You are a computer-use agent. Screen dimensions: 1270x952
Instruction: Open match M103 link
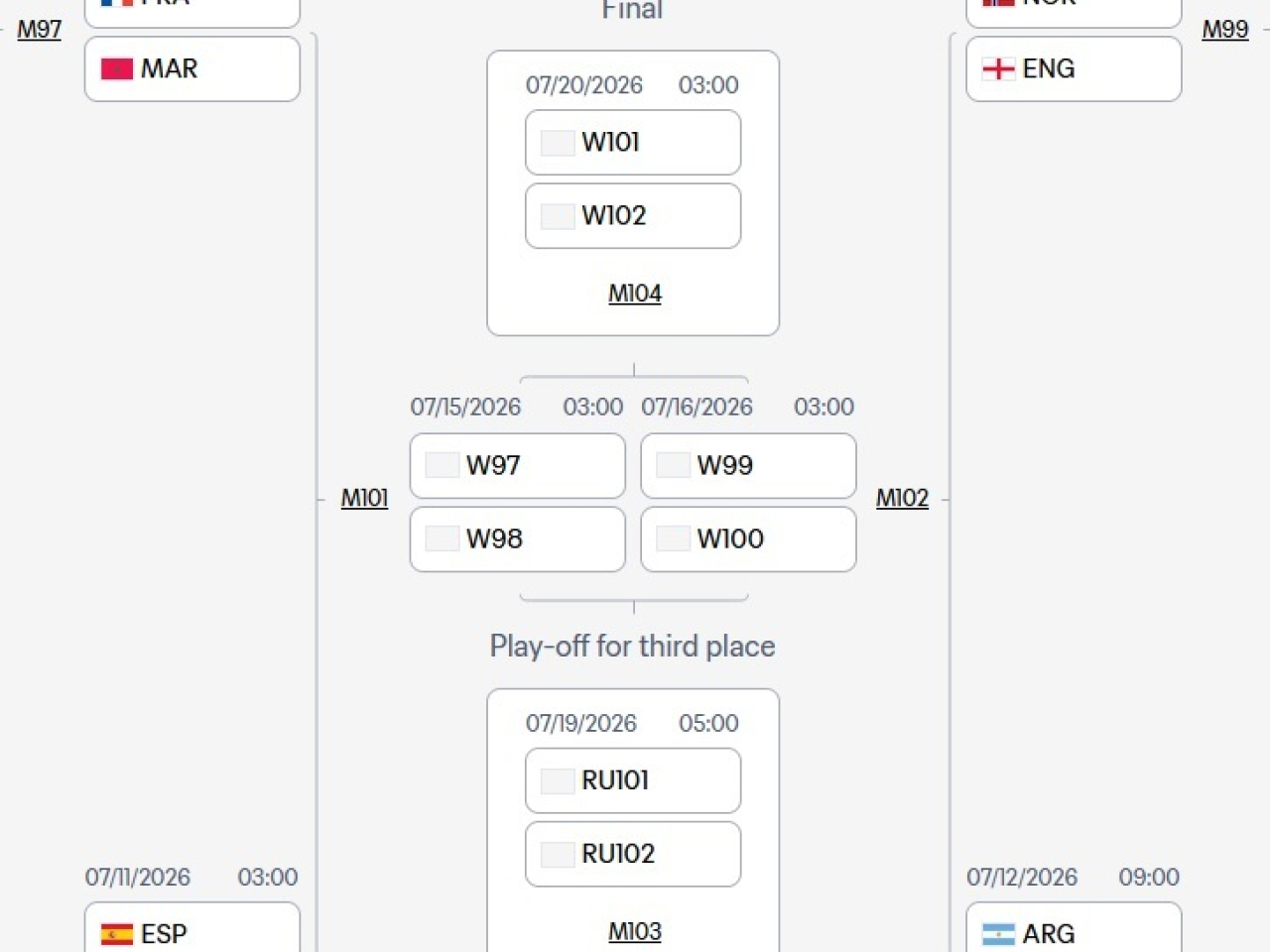coord(635,932)
